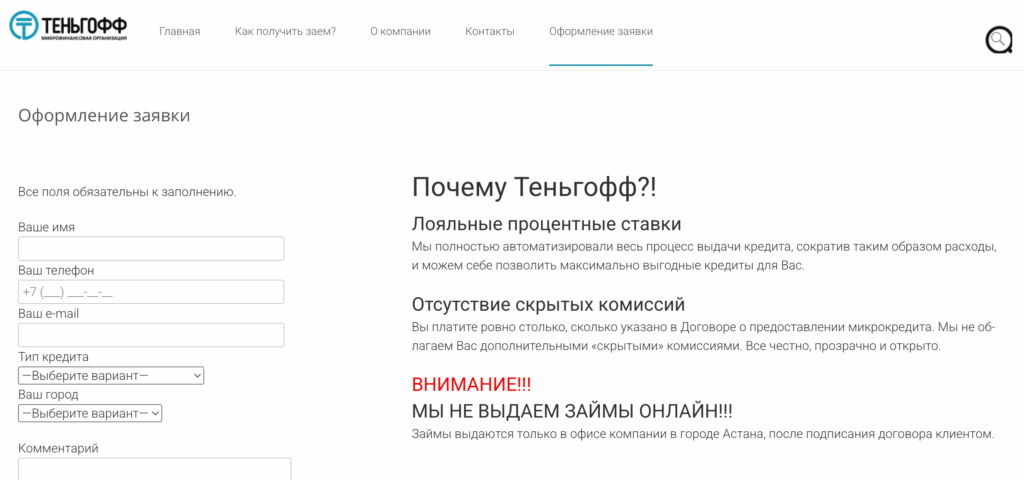Viewport: 1024px width, 480px height.
Task: Open the Контакты page
Action: 490,31
